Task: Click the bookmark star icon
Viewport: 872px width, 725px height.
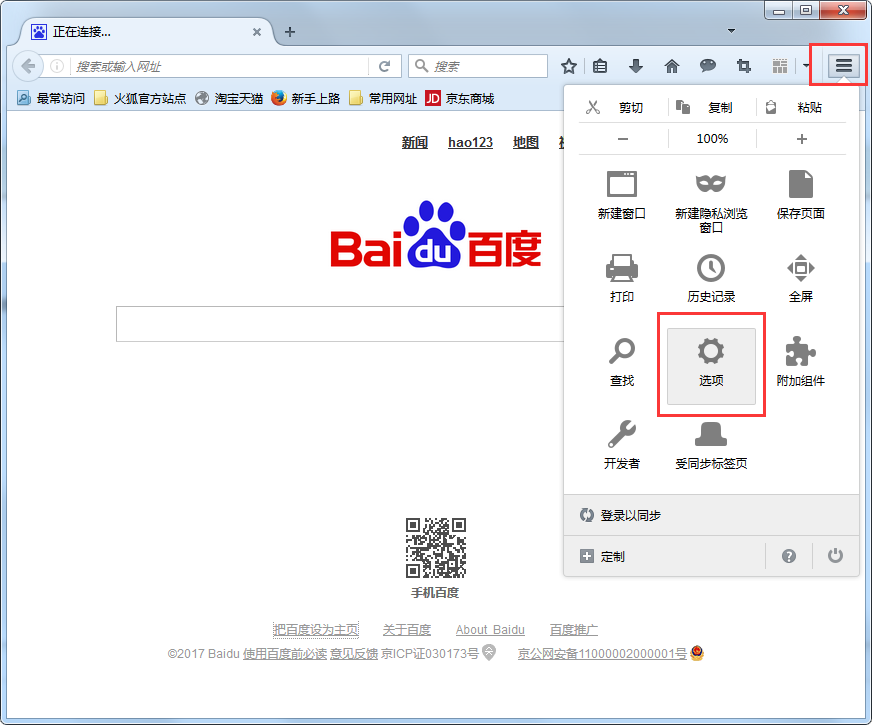Action: (x=568, y=67)
